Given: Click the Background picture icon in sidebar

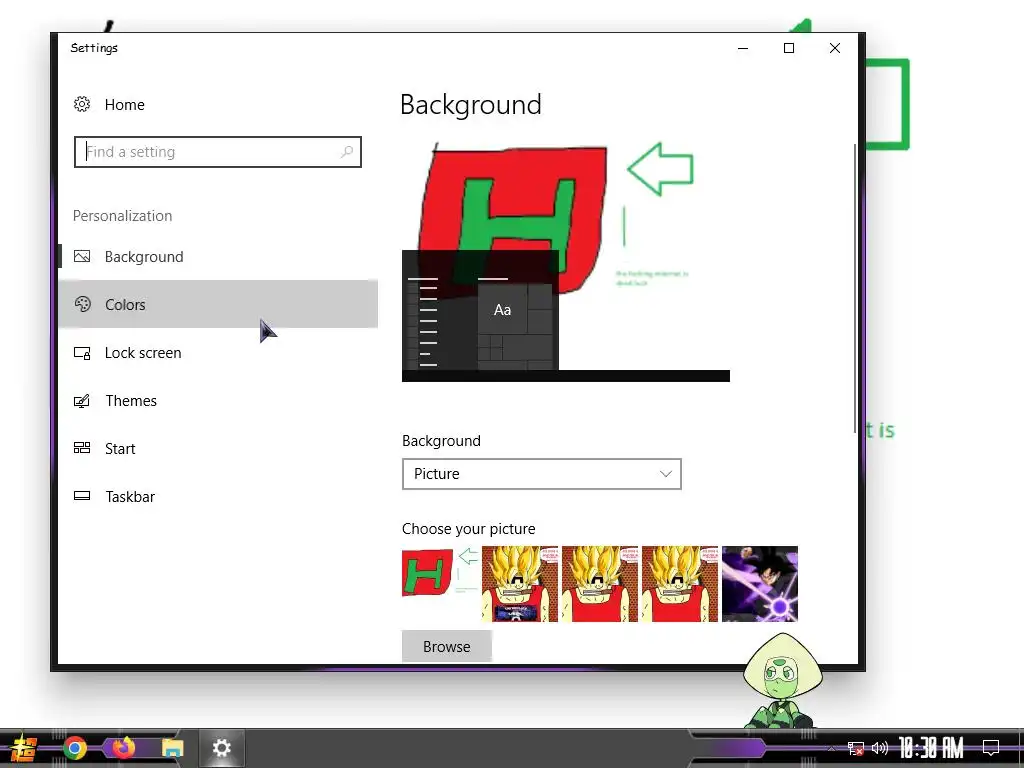Looking at the screenshot, I should (x=82, y=256).
